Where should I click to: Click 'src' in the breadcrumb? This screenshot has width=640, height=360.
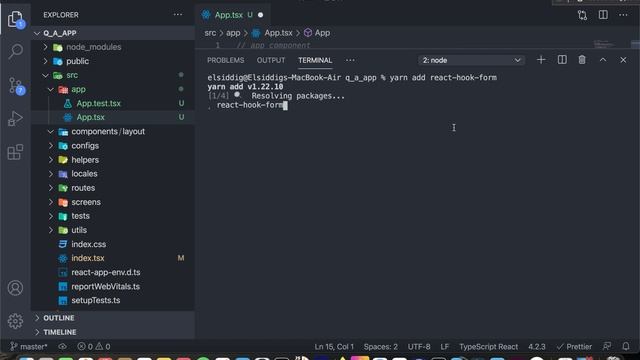(210, 33)
